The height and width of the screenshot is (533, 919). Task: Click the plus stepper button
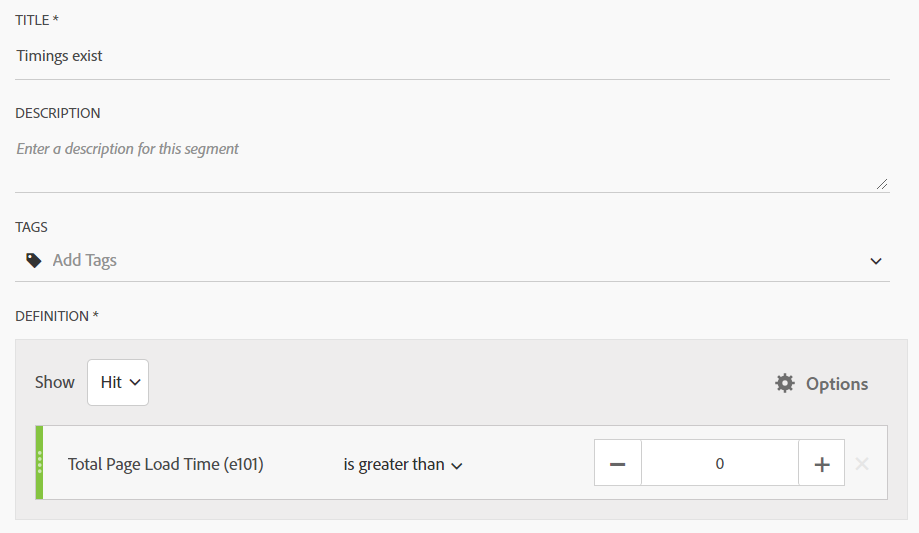click(822, 463)
